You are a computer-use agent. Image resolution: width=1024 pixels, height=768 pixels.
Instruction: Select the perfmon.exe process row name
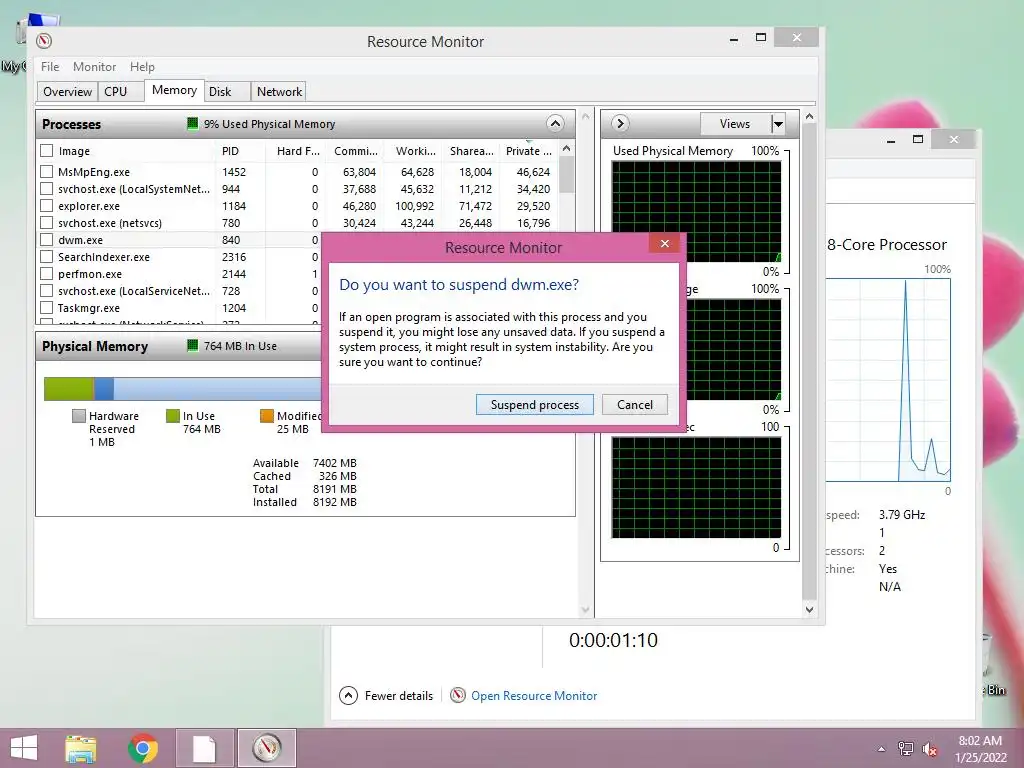pos(89,274)
